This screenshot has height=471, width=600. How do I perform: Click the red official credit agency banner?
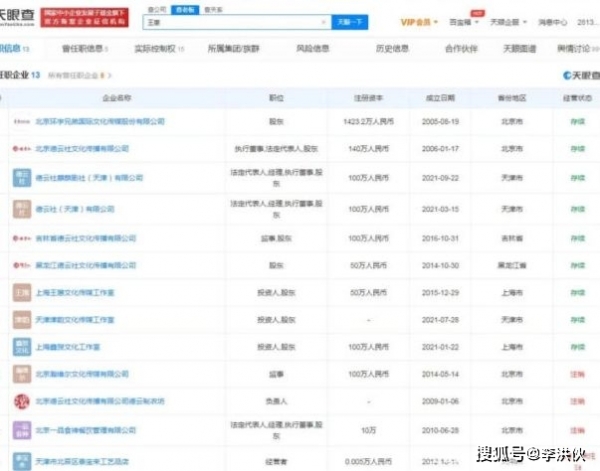(x=84, y=18)
